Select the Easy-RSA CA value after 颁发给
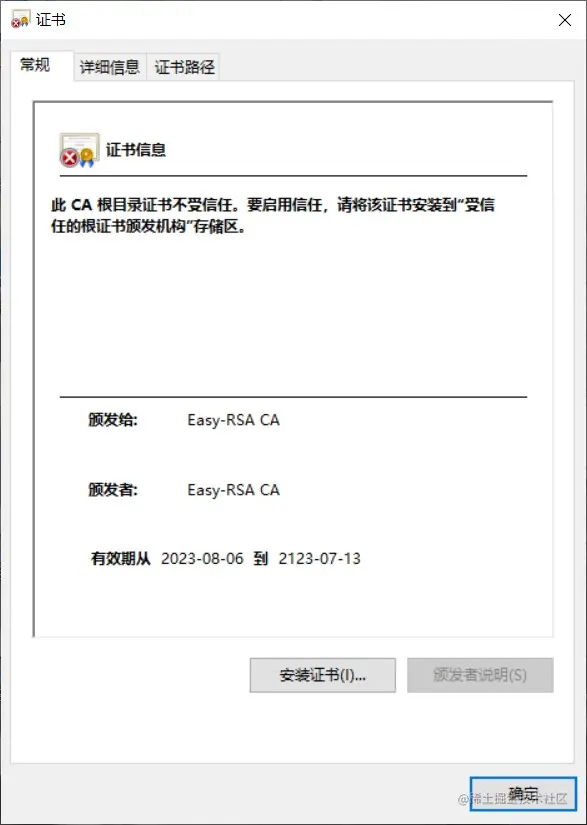This screenshot has width=587, height=825. 234,420
